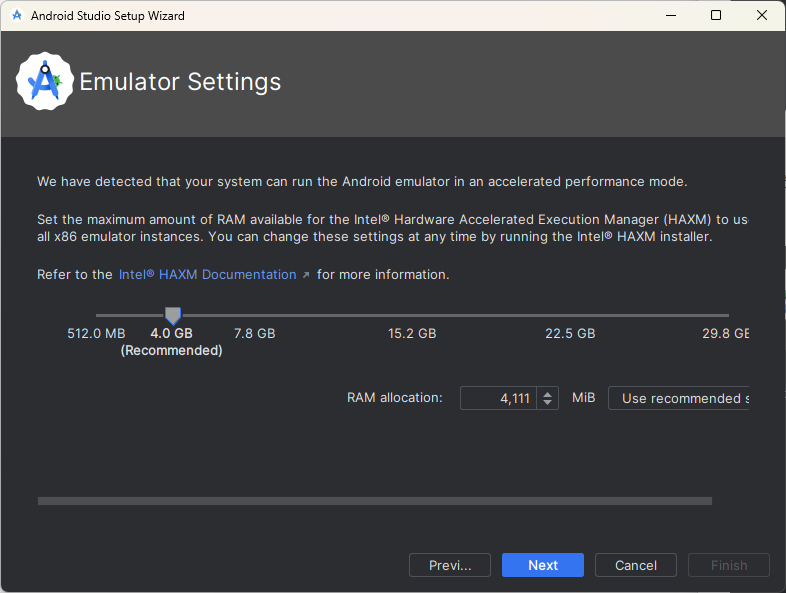
Task: Click the 15.2 GB slider label
Action: click(412, 333)
